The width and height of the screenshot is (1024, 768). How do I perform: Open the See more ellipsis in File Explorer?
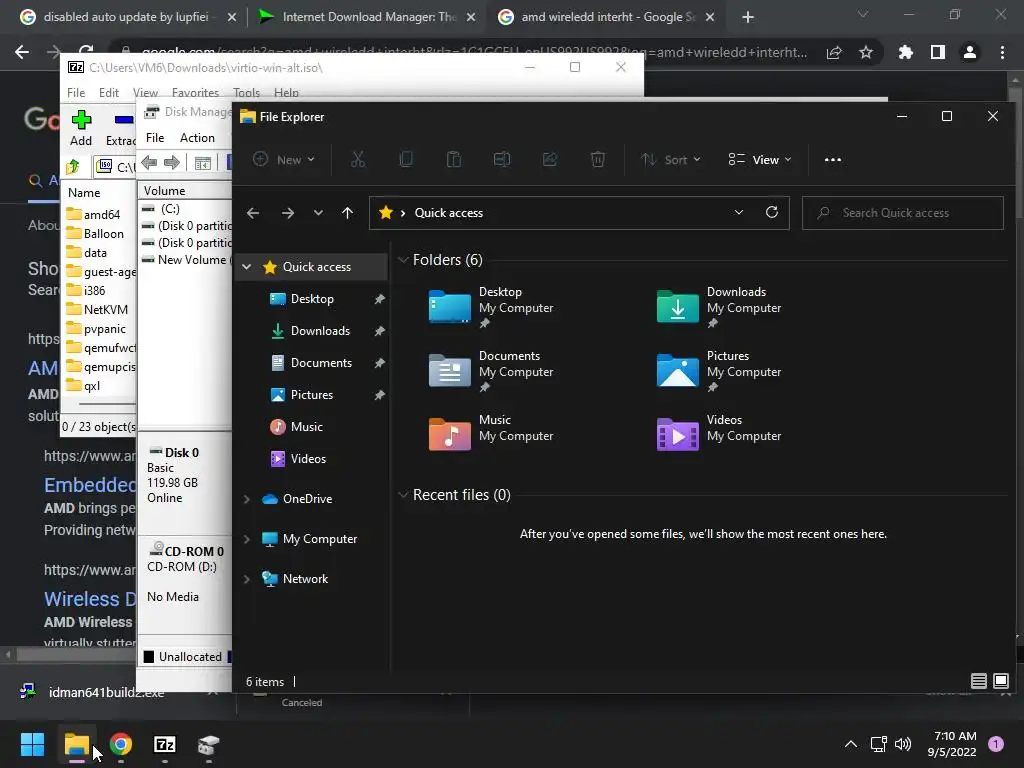click(x=833, y=159)
